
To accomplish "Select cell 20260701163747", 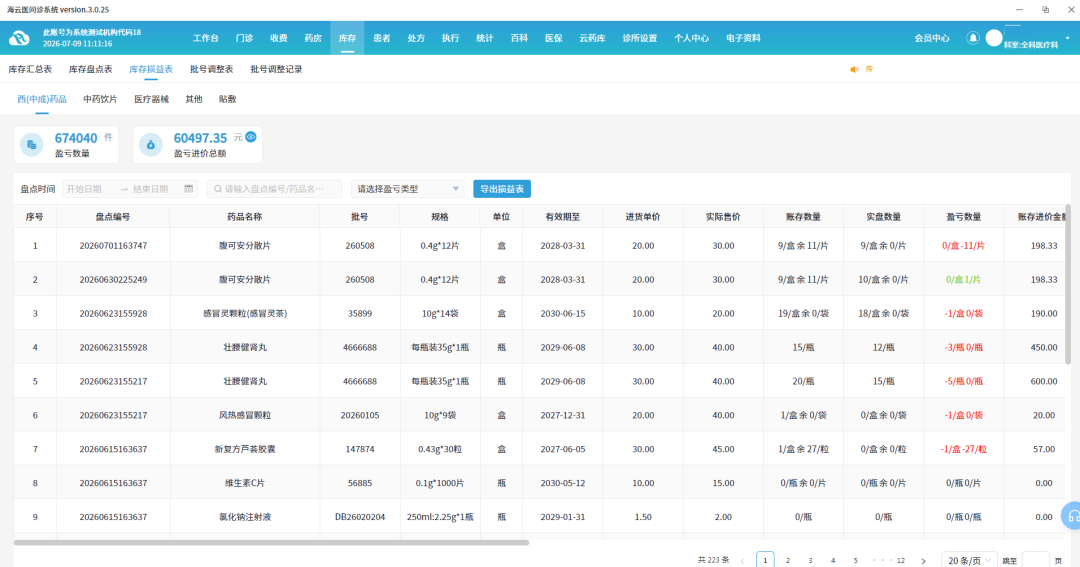I will pos(113,245).
